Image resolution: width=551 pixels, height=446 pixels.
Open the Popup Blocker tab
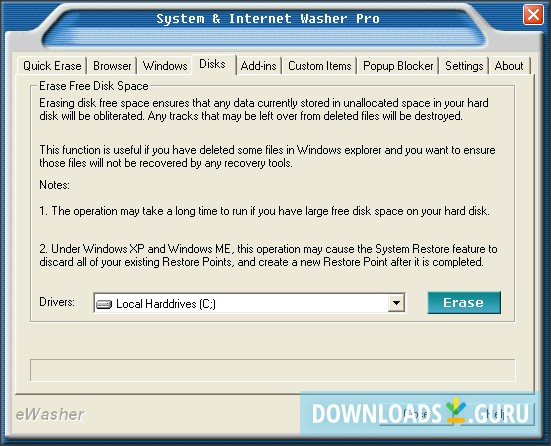point(398,66)
